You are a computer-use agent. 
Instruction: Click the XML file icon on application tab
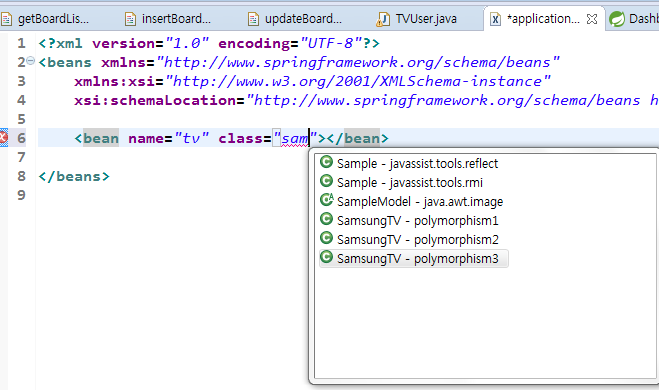pyautogui.click(x=496, y=19)
